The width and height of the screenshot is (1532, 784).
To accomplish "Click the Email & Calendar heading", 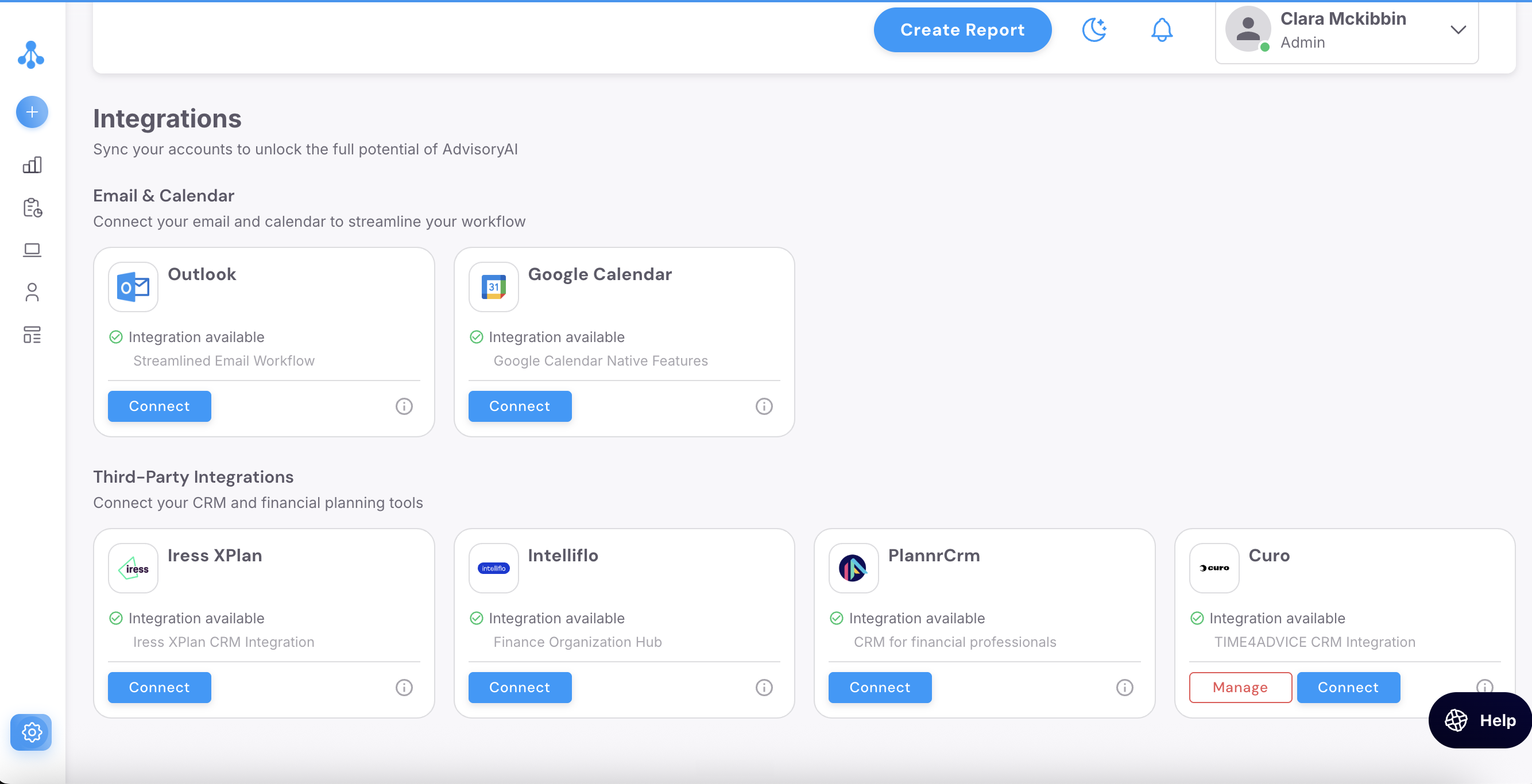I will pos(164,196).
